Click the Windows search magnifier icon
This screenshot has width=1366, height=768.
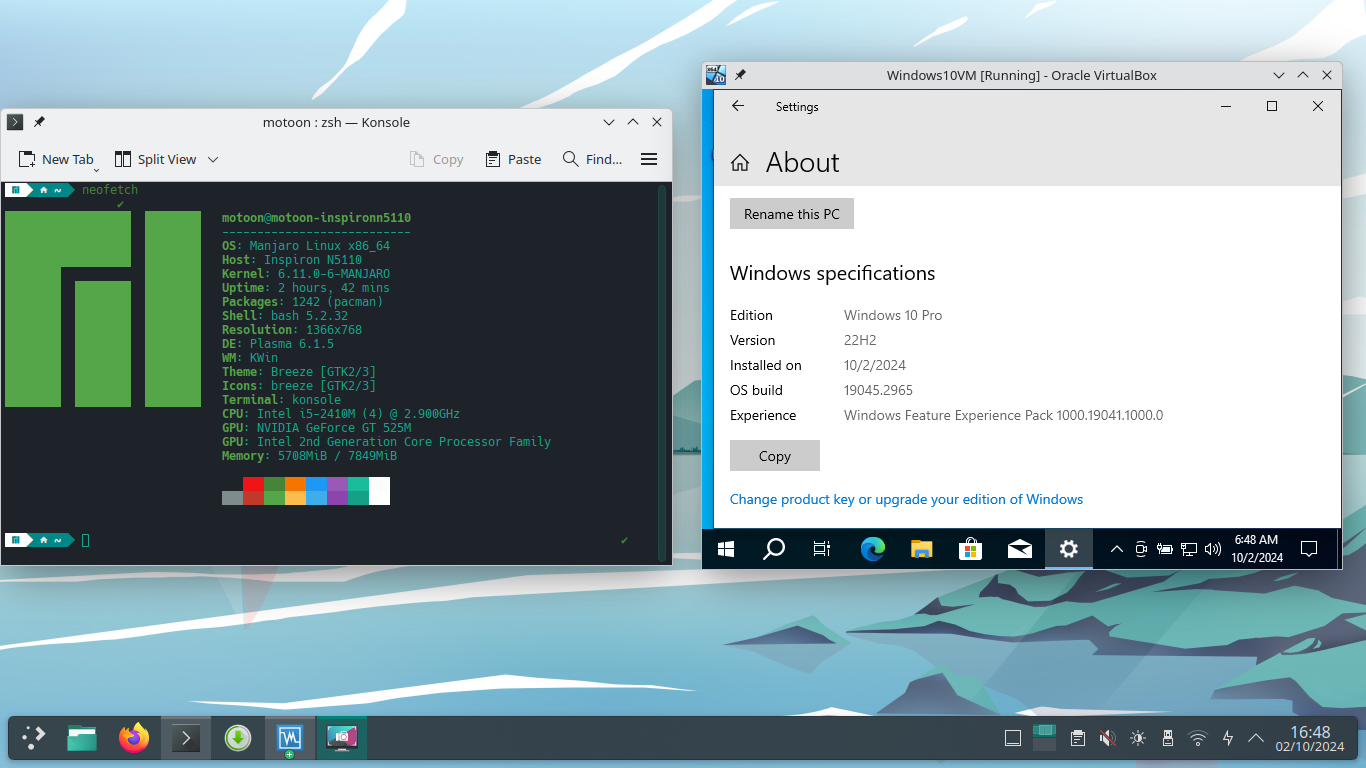(774, 548)
